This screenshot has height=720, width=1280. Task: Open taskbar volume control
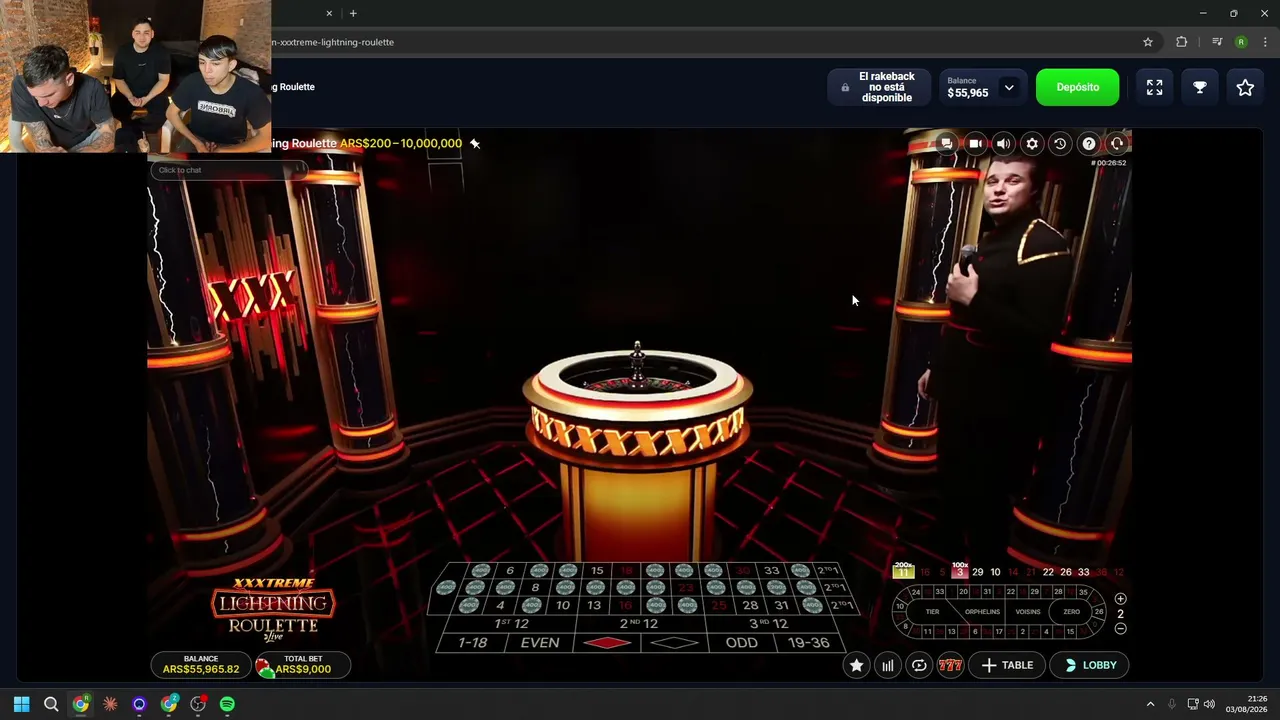coord(1209,704)
